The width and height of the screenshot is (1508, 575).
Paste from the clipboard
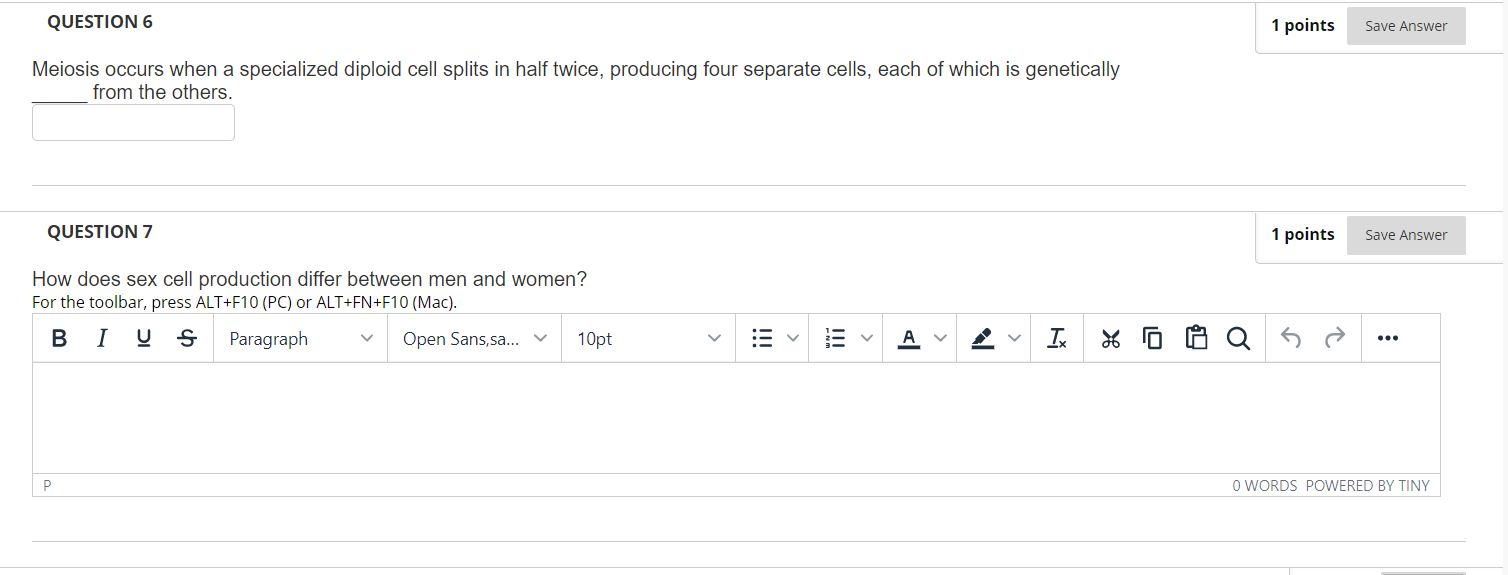1196,339
